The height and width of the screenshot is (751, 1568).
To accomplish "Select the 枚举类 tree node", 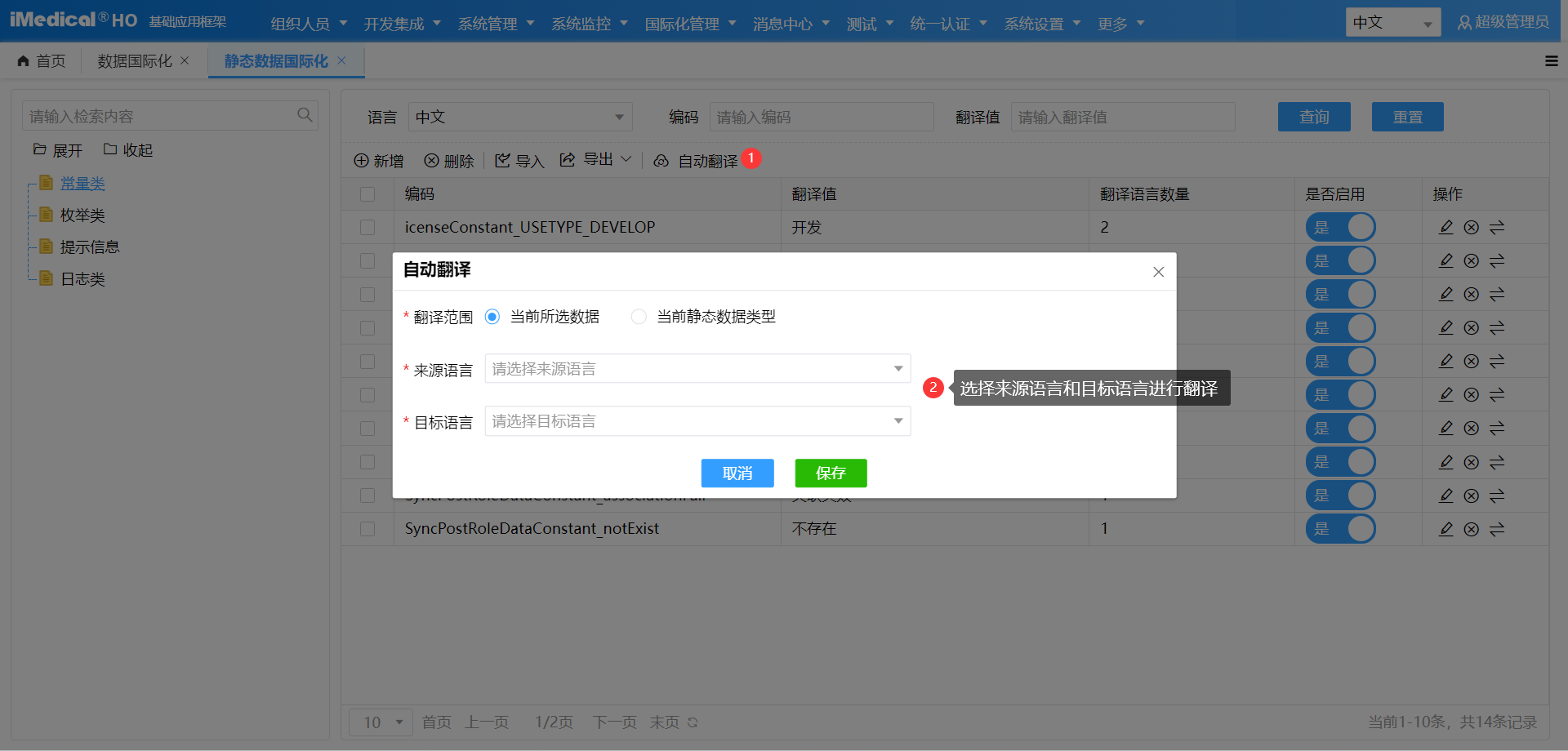I will (82, 216).
